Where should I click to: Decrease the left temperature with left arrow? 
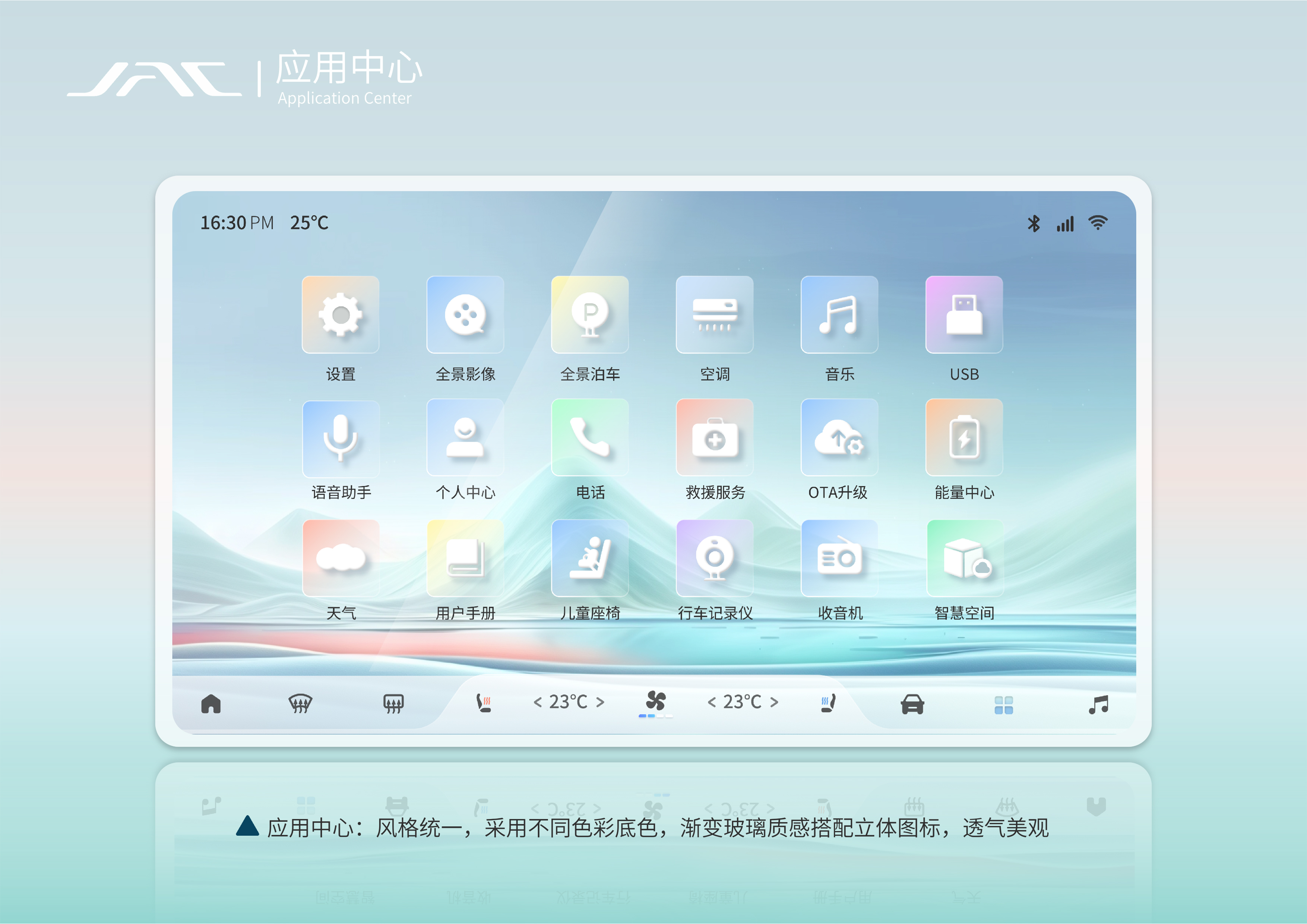[537, 703]
